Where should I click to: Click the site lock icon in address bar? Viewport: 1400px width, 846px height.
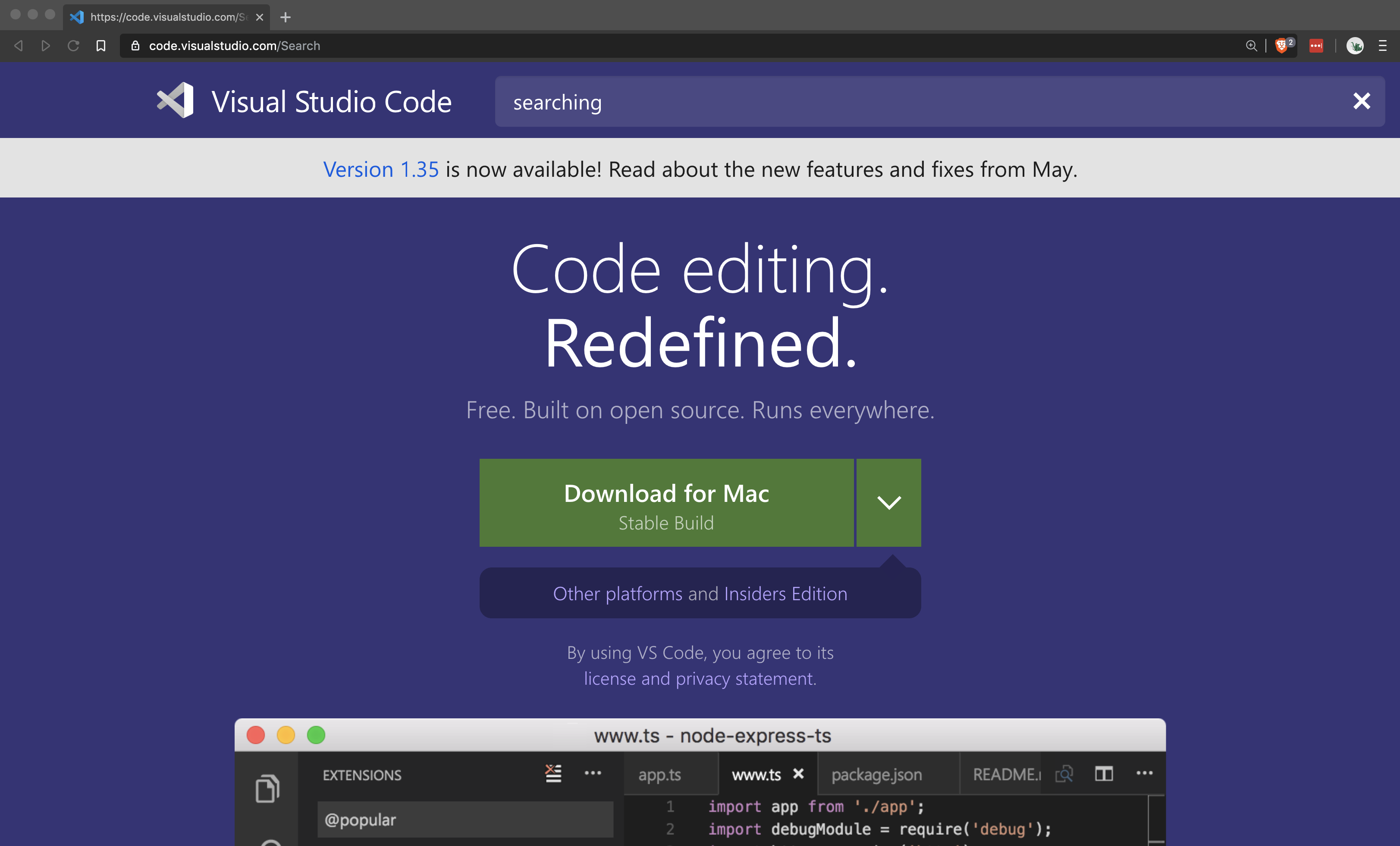pos(135,46)
